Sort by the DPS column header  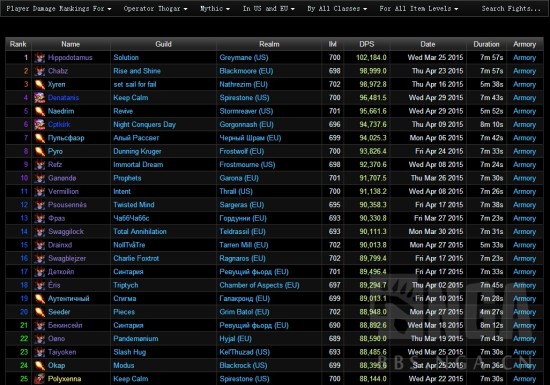pos(367,44)
